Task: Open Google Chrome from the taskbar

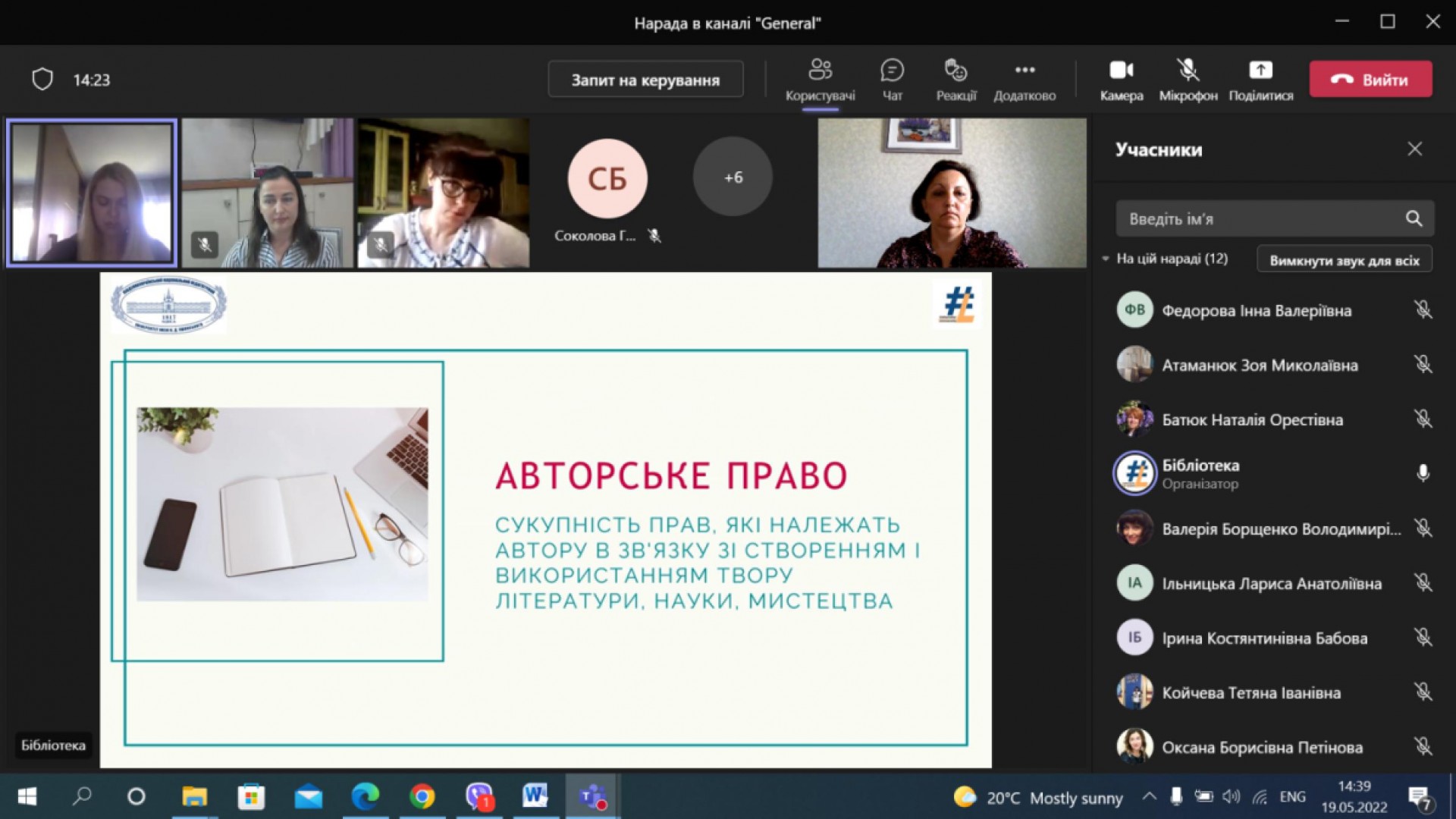Action: click(x=422, y=796)
